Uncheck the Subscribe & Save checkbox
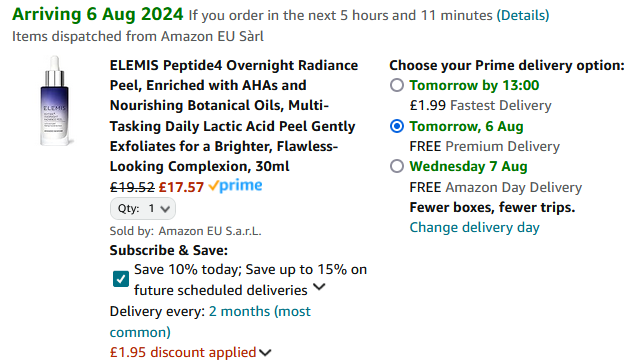 (121, 279)
